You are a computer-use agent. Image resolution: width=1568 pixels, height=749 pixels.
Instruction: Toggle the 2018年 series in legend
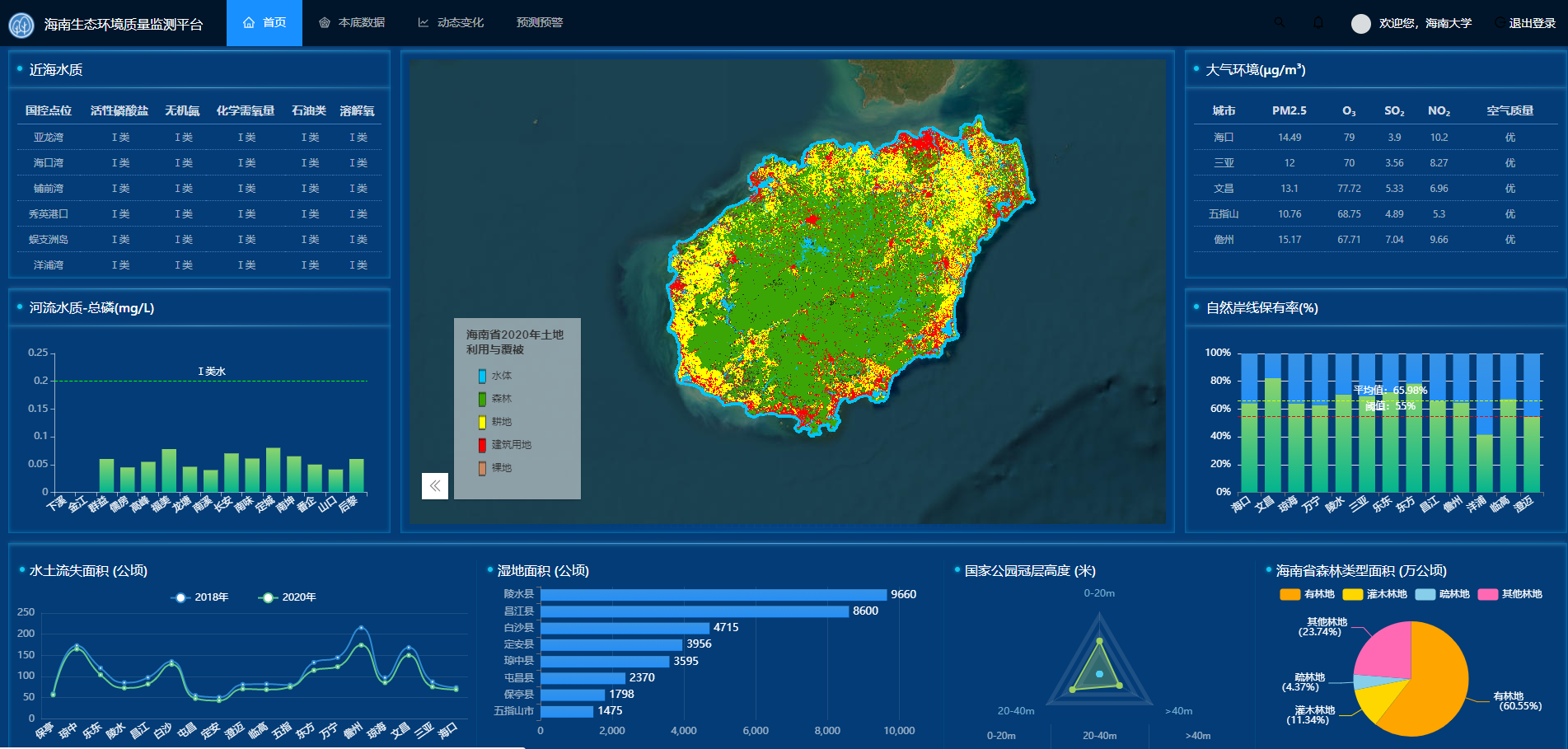coord(199,597)
